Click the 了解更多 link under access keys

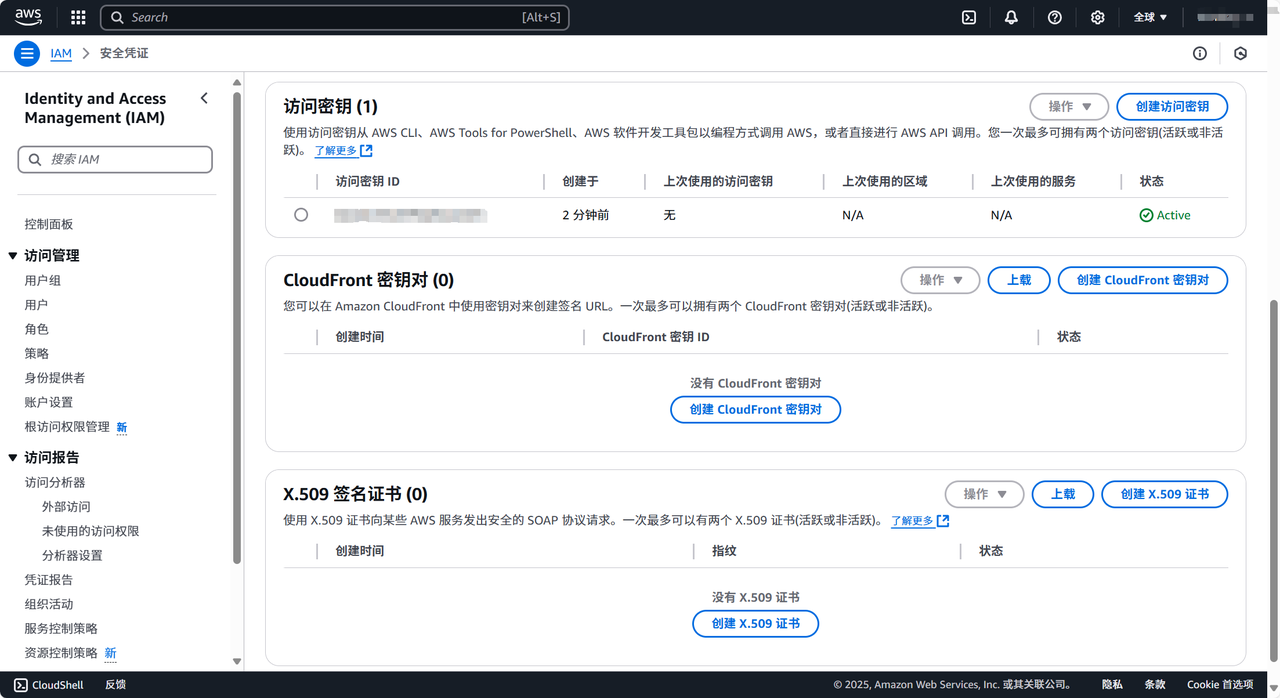click(336, 151)
